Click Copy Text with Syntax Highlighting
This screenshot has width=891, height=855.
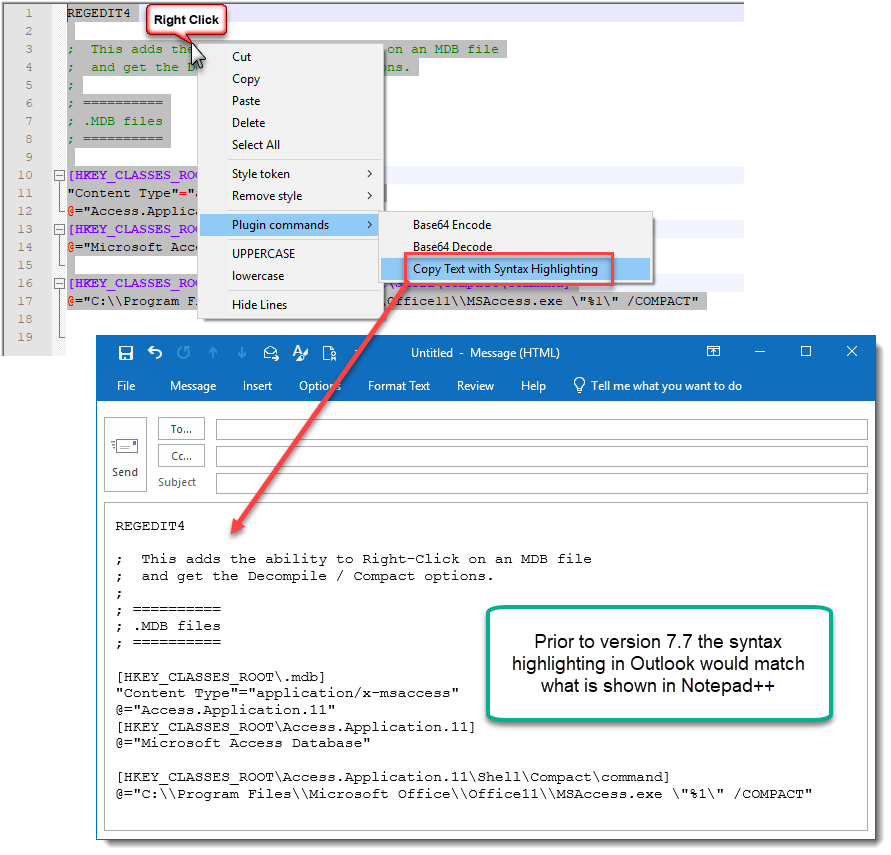(x=515, y=269)
